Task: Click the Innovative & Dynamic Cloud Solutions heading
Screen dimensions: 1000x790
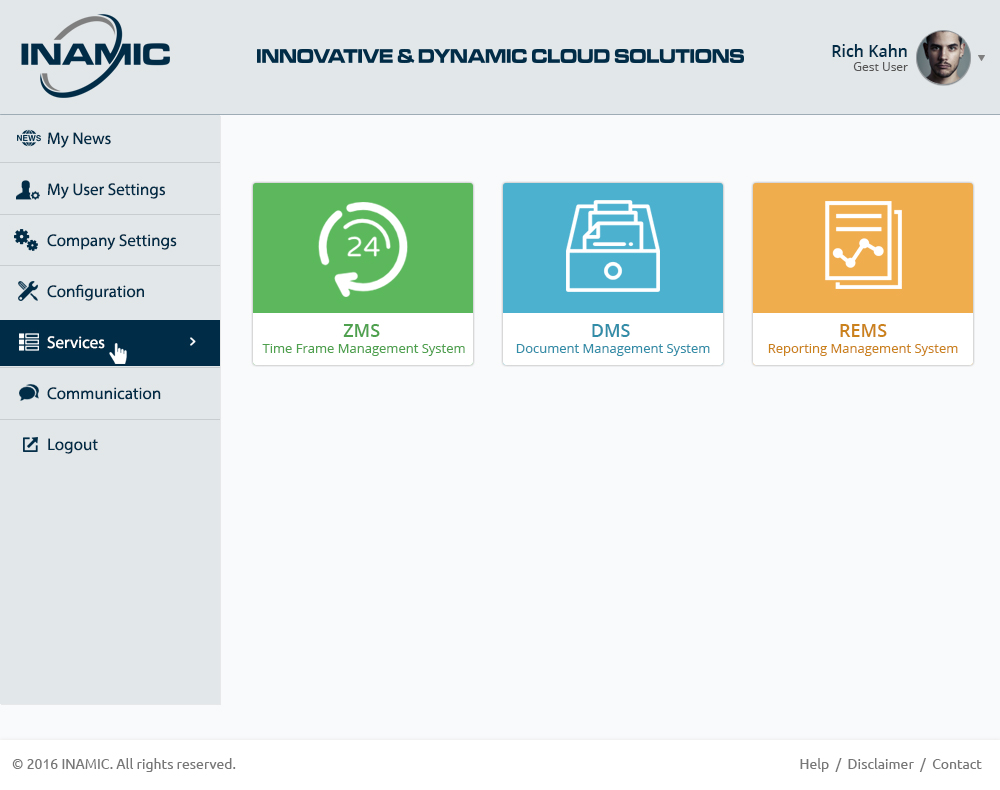Action: coord(500,56)
